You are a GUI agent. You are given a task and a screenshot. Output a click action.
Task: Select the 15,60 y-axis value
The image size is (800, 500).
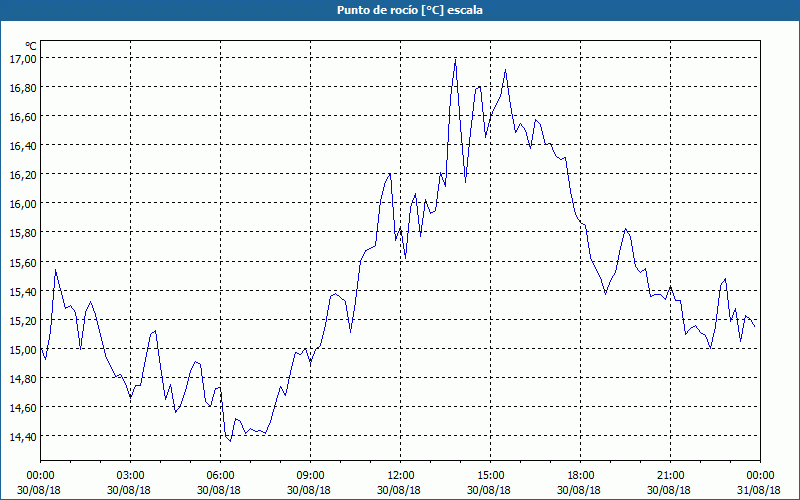pyautogui.click(x=23, y=262)
